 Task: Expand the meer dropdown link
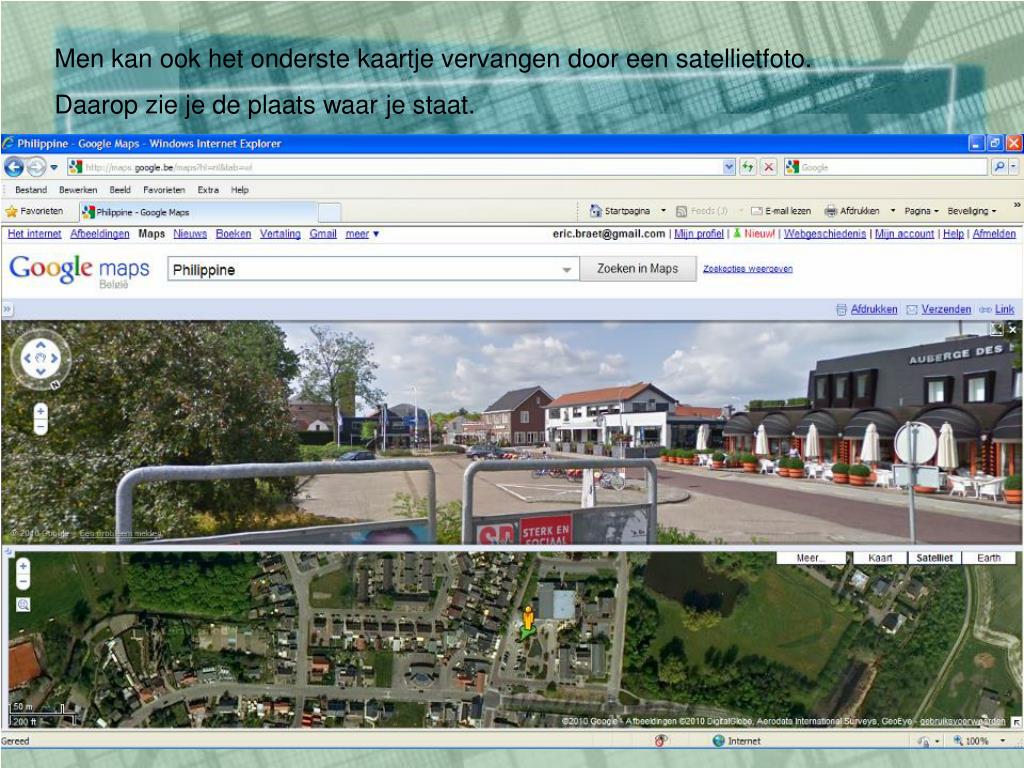362,234
